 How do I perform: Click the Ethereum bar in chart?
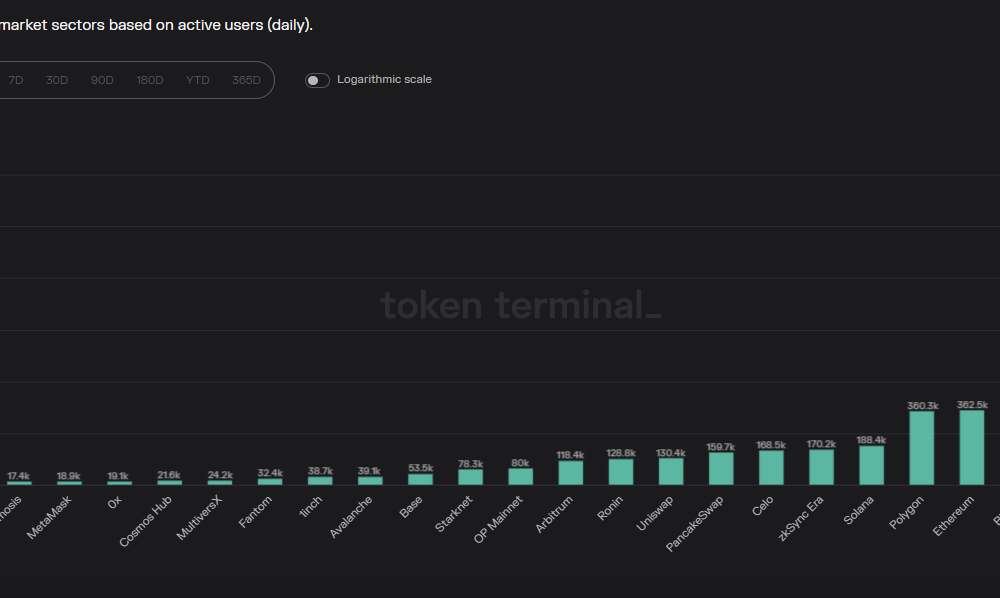click(972, 448)
